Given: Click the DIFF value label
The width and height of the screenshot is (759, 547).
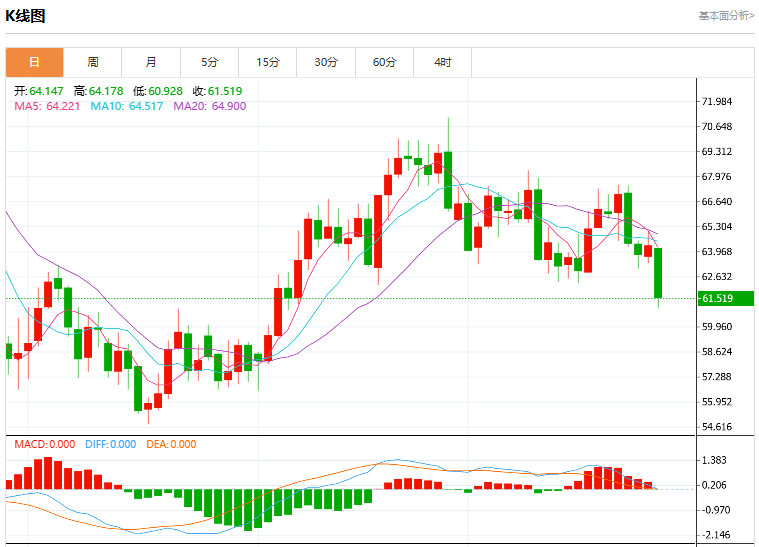Looking at the screenshot, I should (110, 444).
